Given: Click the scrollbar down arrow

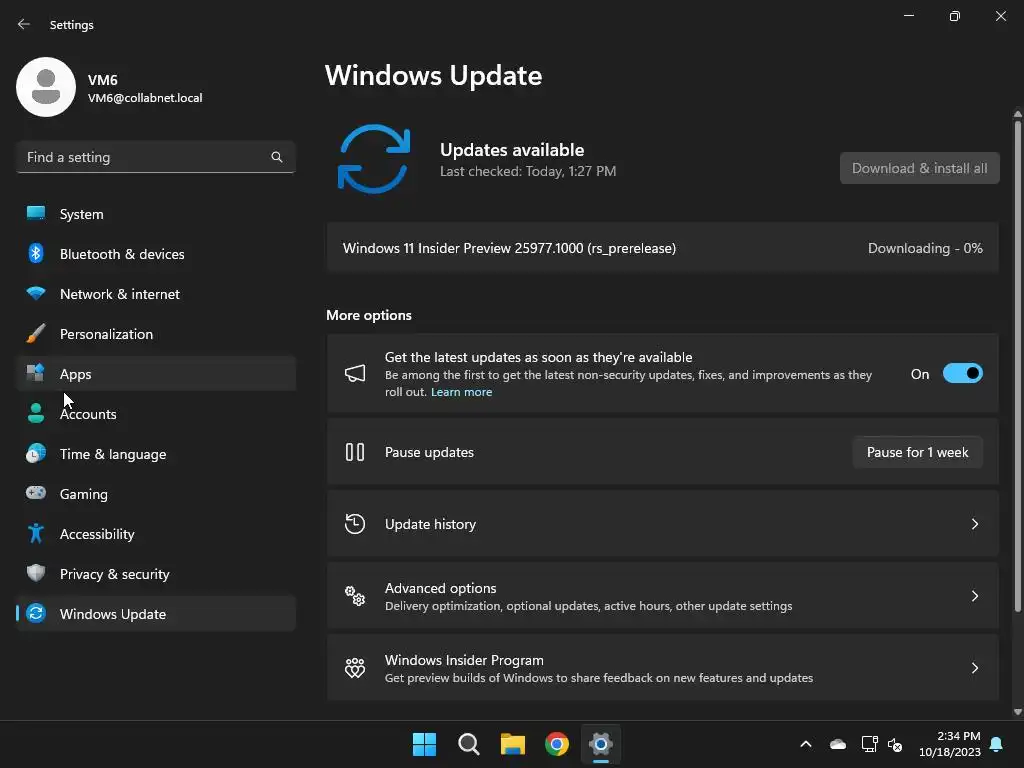Looking at the screenshot, I should 1017,712.
